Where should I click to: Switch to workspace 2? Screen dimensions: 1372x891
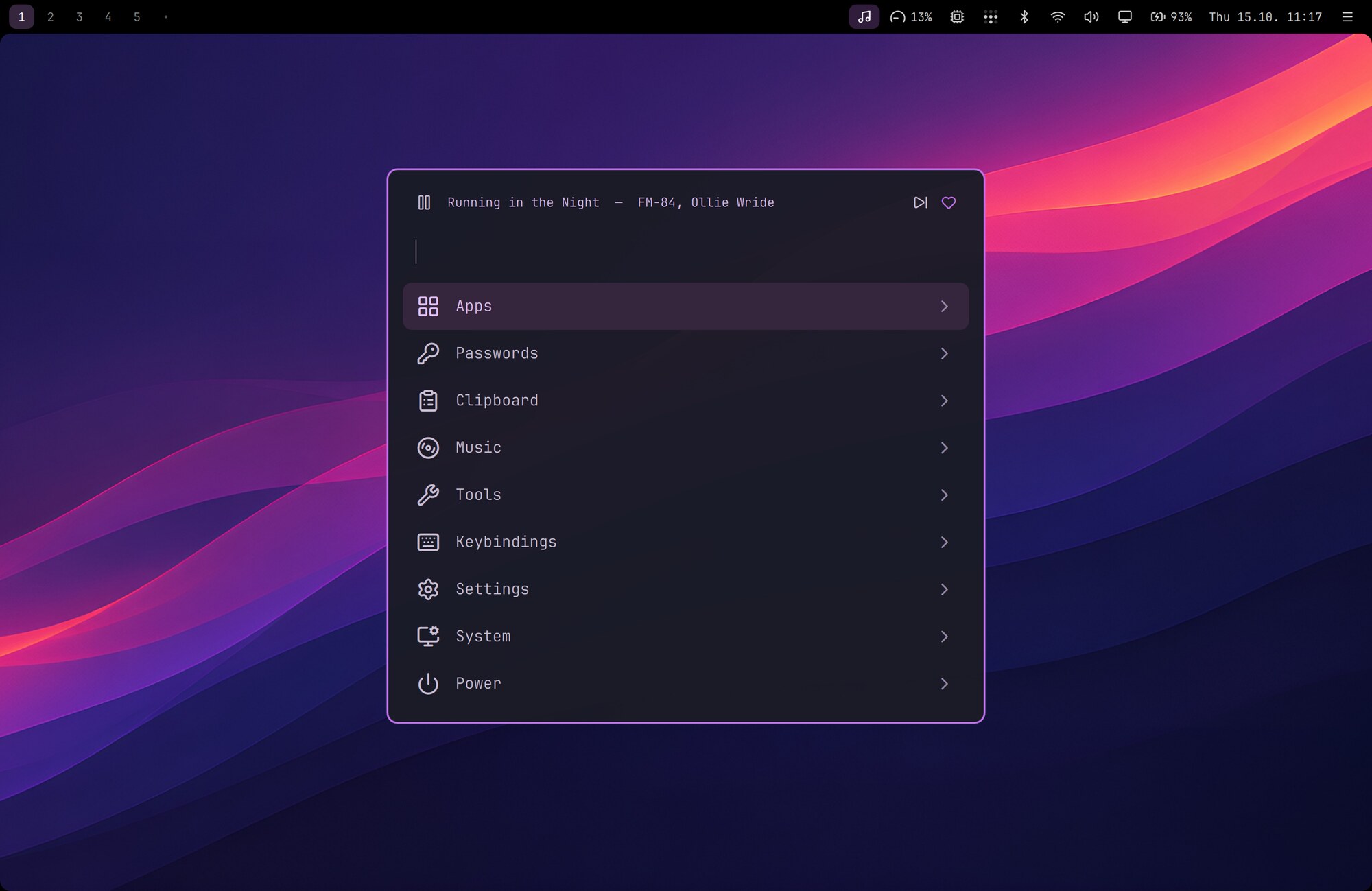[51, 16]
